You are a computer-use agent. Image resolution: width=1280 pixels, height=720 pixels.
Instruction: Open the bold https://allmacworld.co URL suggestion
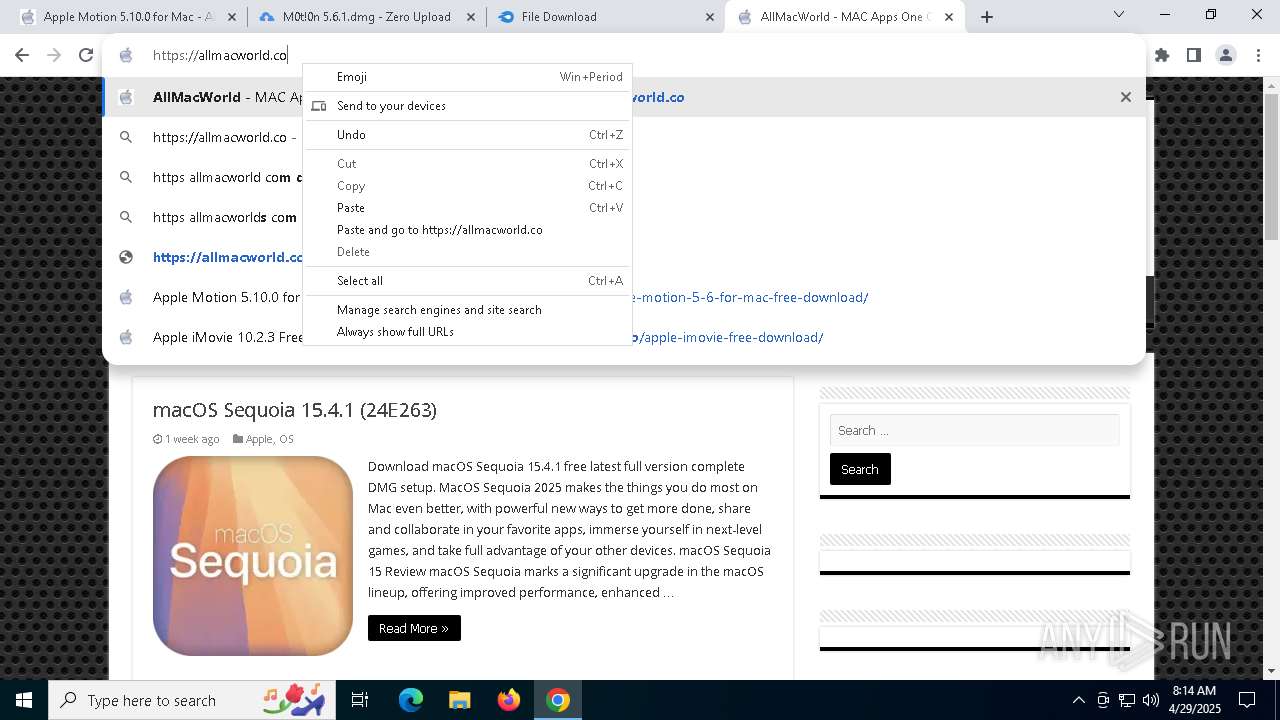click(624, 257)
